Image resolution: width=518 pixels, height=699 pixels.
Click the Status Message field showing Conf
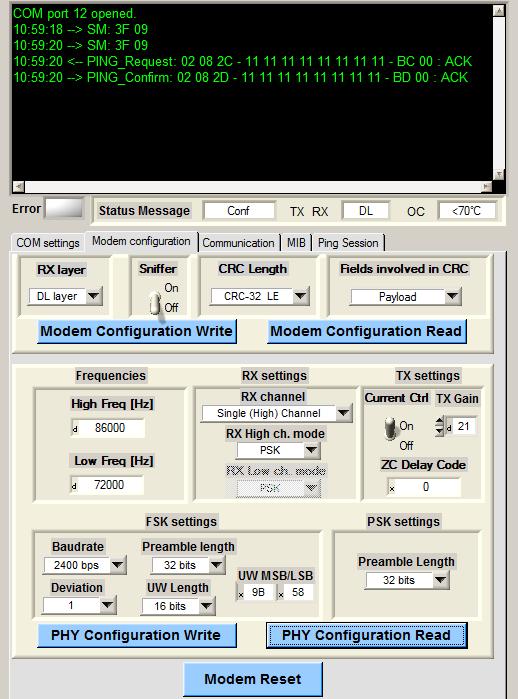(x=238, y=210)
